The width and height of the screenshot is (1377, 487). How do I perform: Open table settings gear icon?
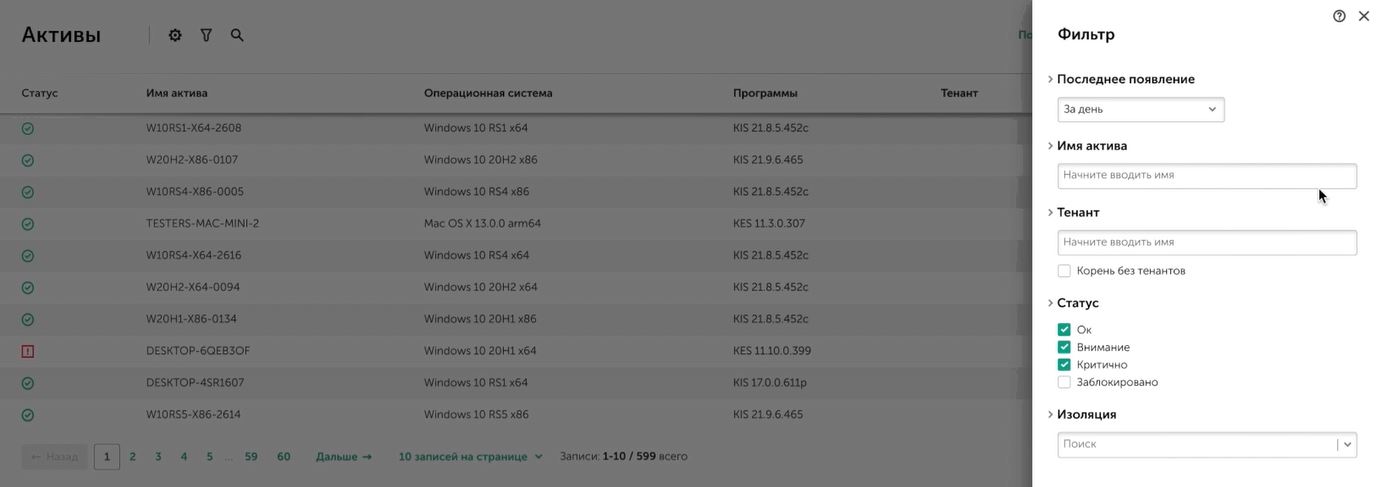click(175, 35)
